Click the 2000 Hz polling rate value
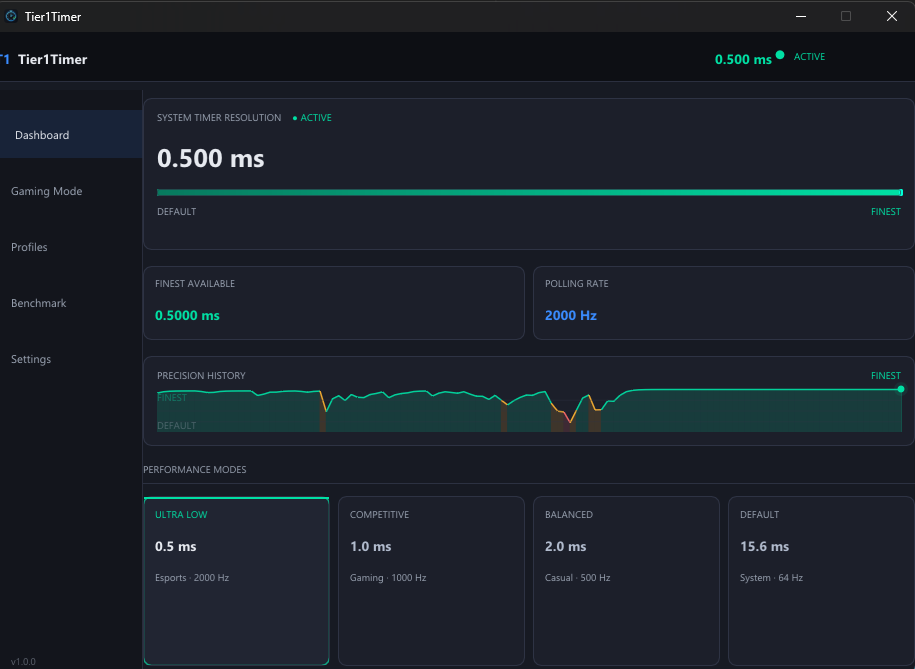The height and width of the screenshot is (669, 915). point(572,314)
